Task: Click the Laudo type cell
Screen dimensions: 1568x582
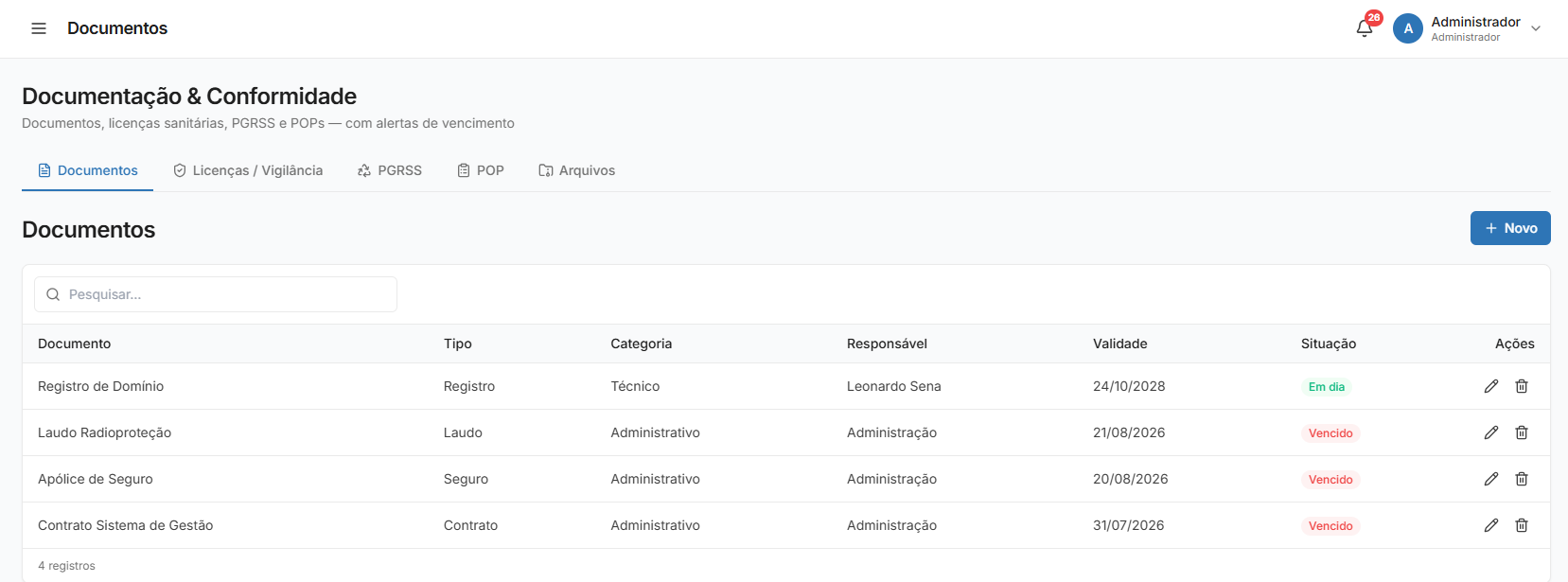Action: 463,432
